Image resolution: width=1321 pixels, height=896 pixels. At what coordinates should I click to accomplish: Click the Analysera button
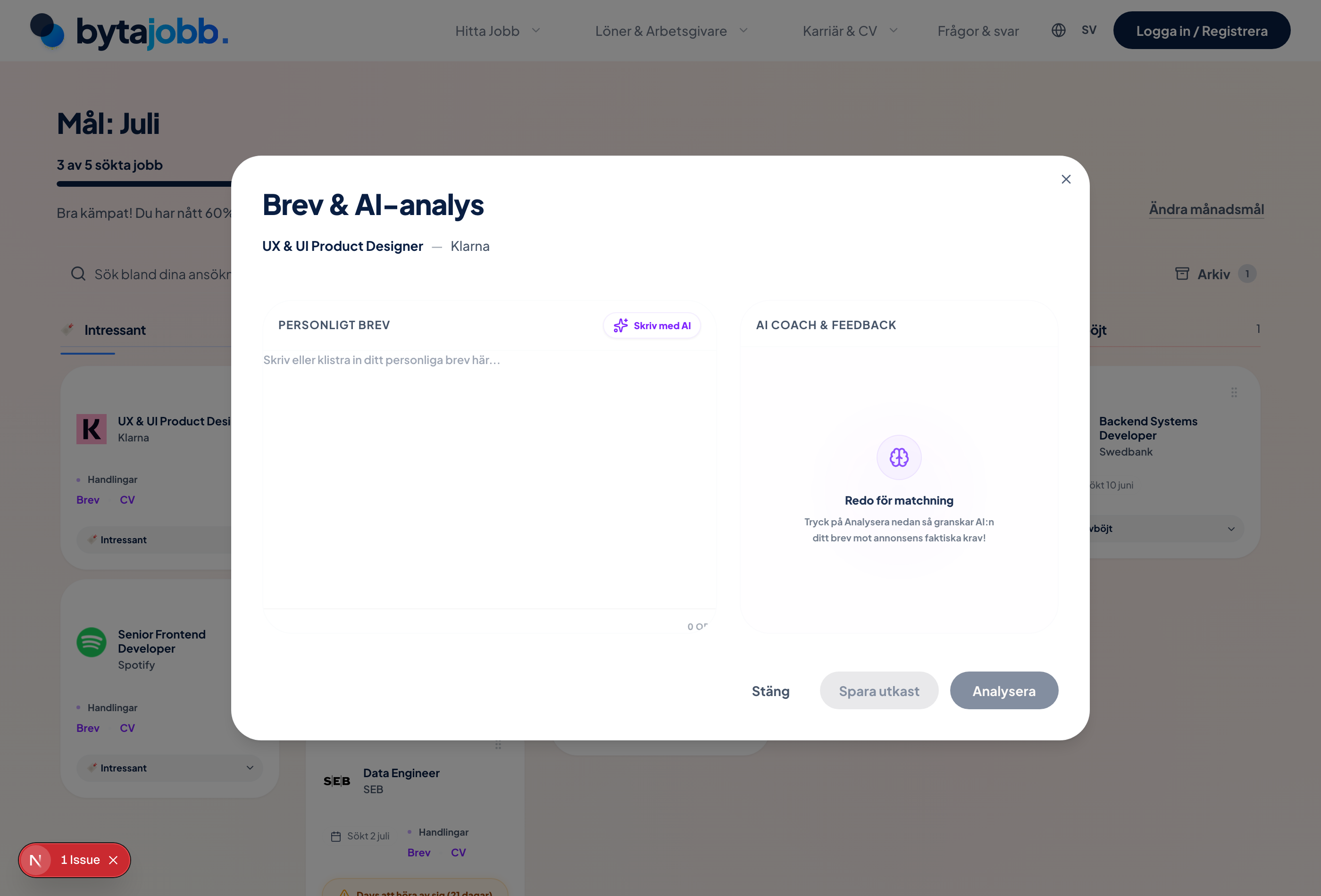coord(1004,691)
